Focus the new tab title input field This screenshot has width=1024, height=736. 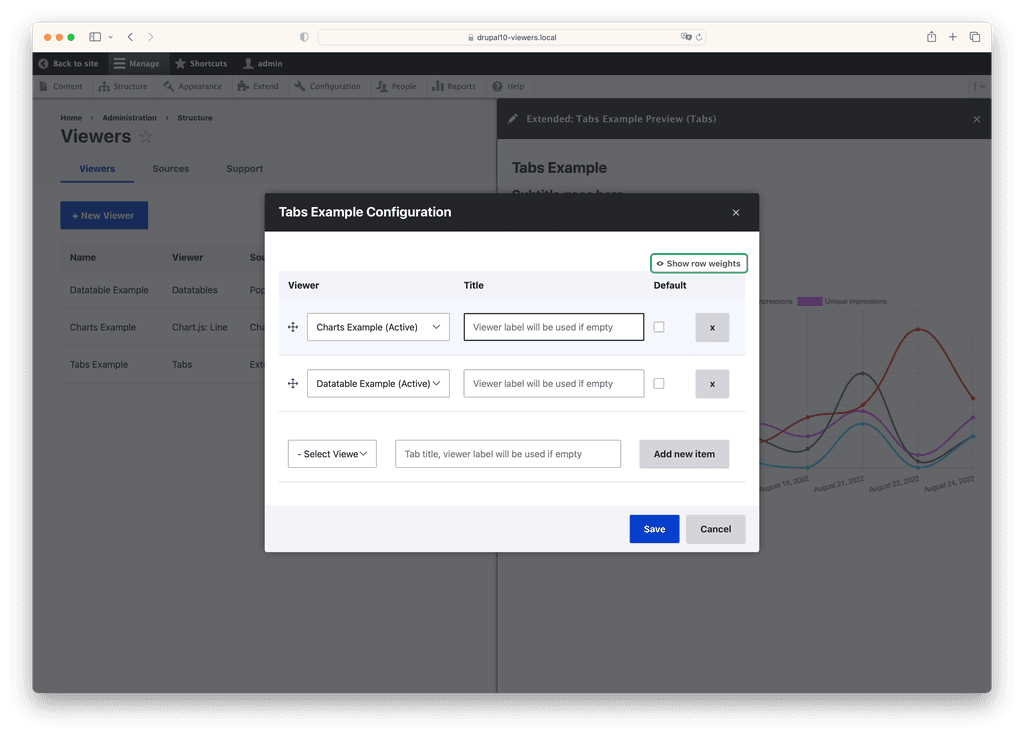(508, 454)
